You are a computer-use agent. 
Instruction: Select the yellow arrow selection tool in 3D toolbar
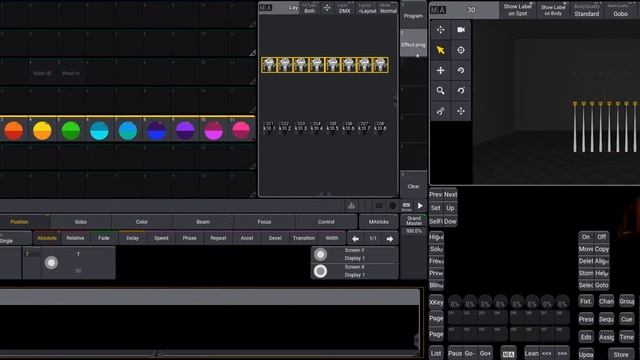[440, 50]
